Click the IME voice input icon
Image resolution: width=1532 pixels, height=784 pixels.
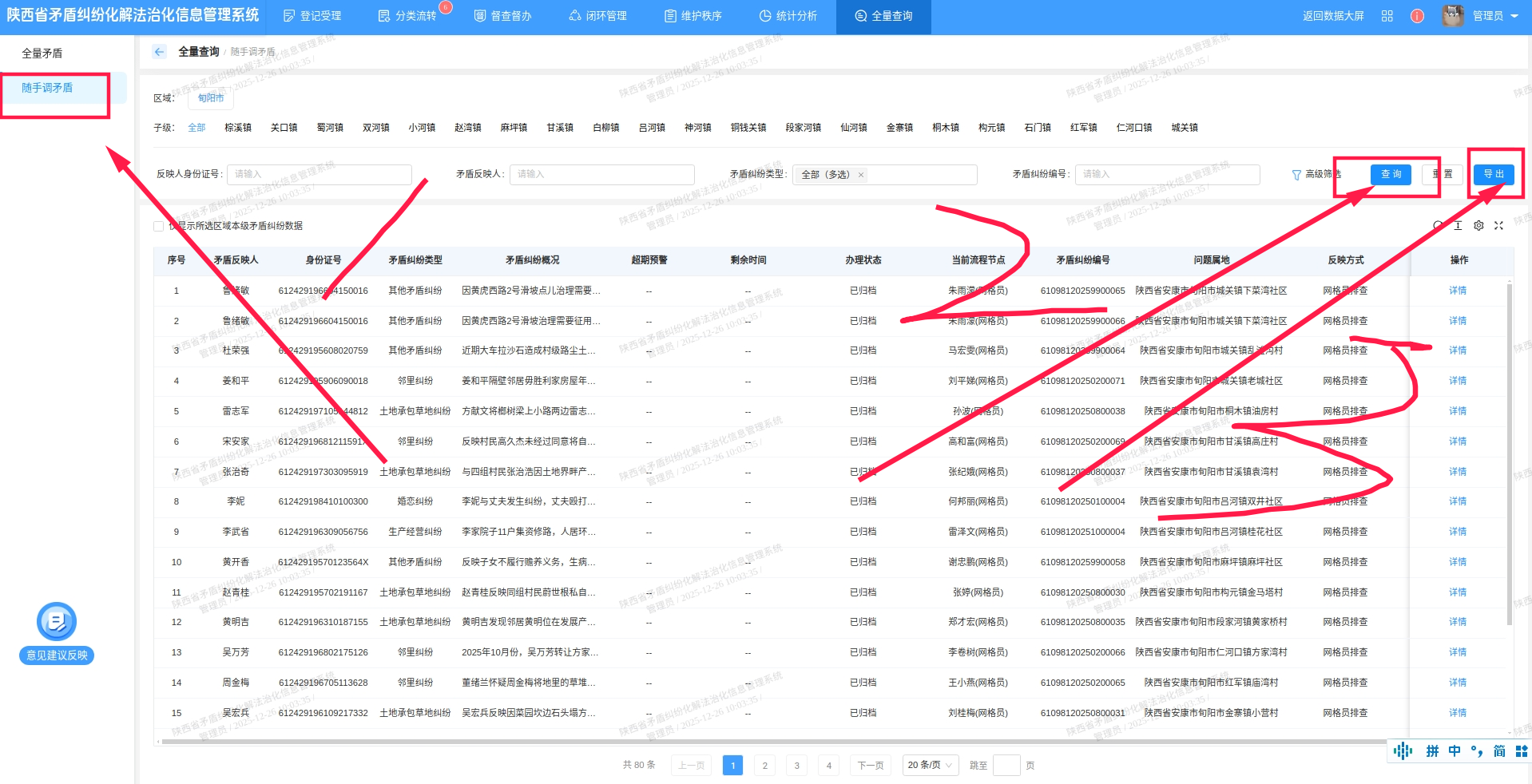tap(1403, 750)
